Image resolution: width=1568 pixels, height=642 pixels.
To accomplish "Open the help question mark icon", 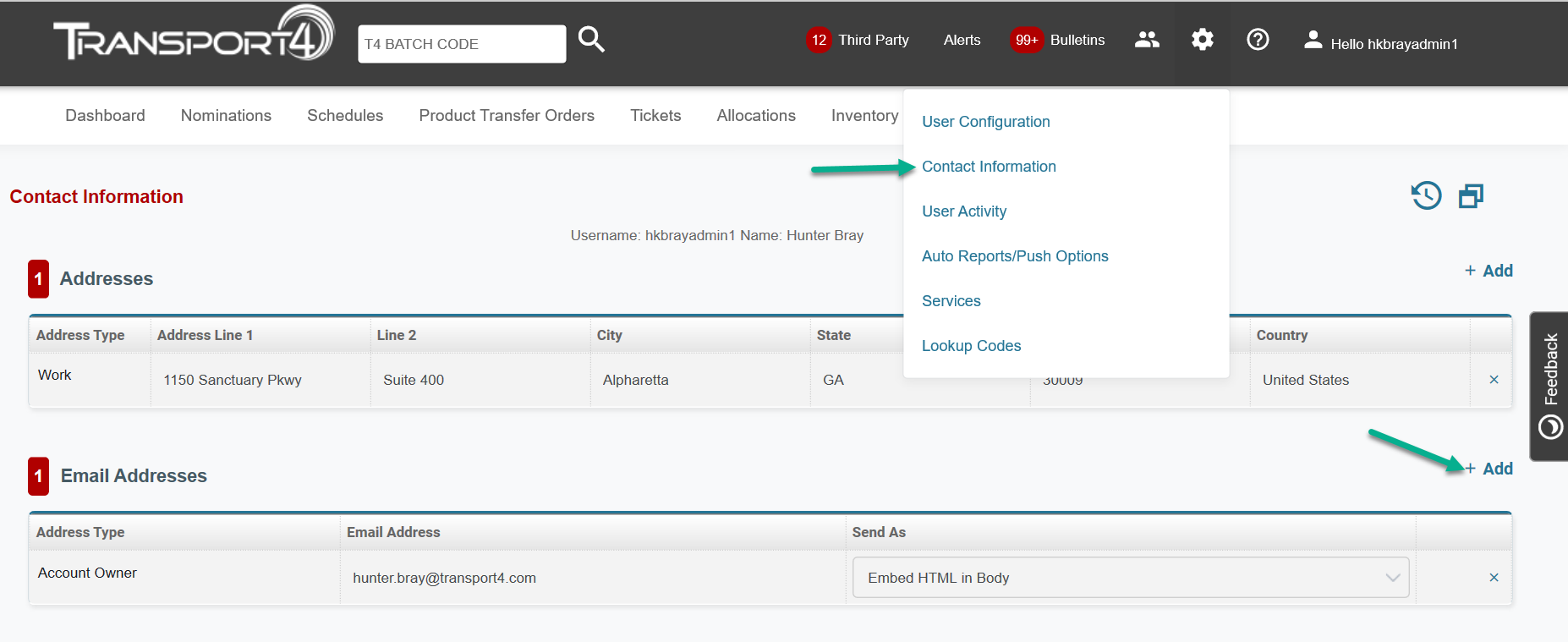I will coord(1258,40).
